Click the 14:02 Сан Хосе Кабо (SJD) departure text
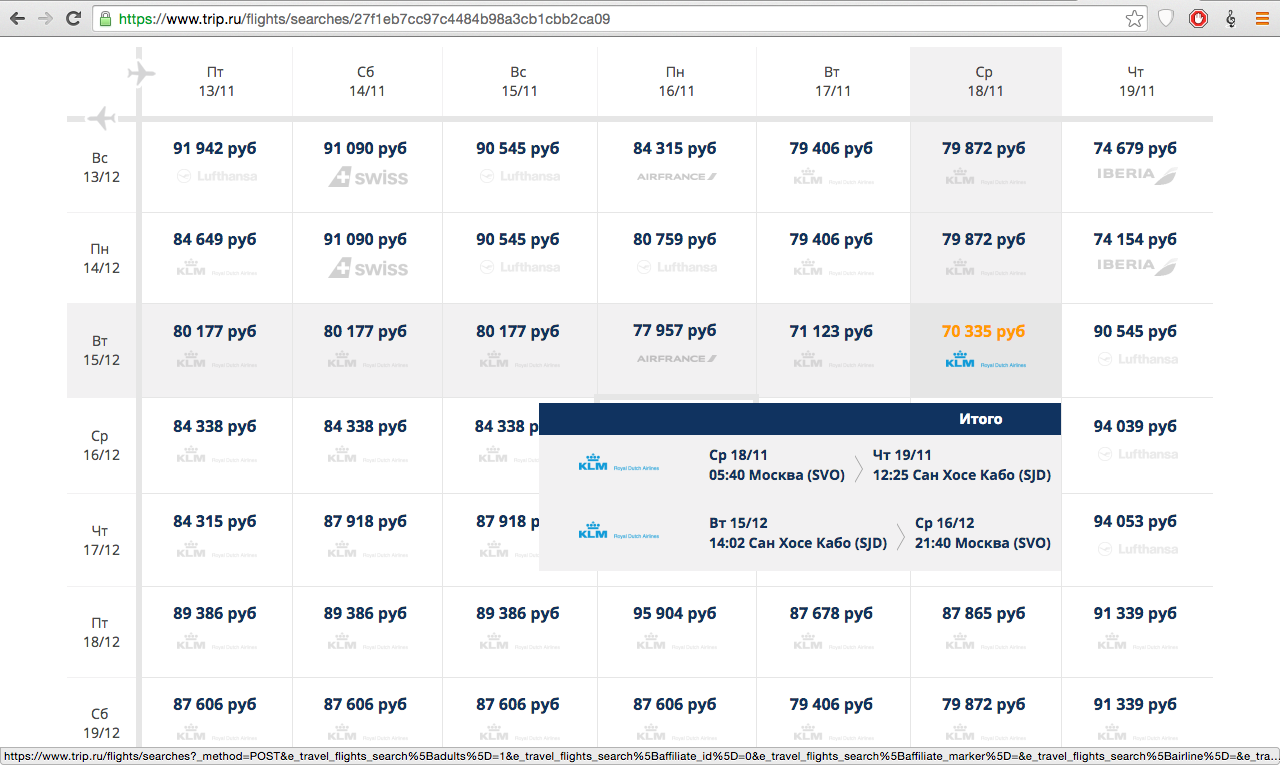1280x765 pixels. [798, 543]
